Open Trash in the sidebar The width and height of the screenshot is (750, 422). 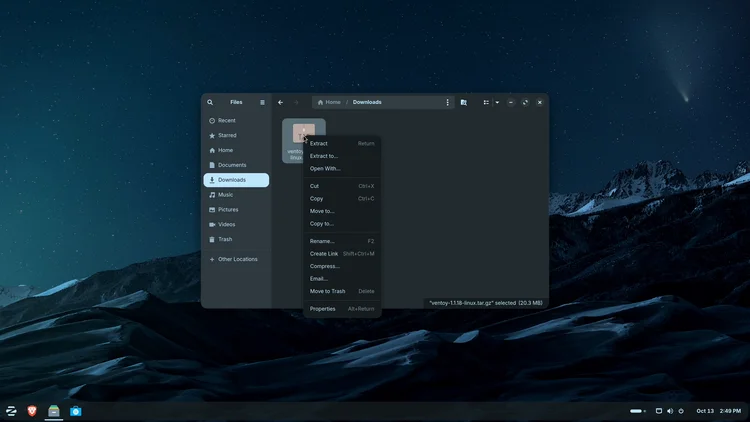tap(236, 239)
